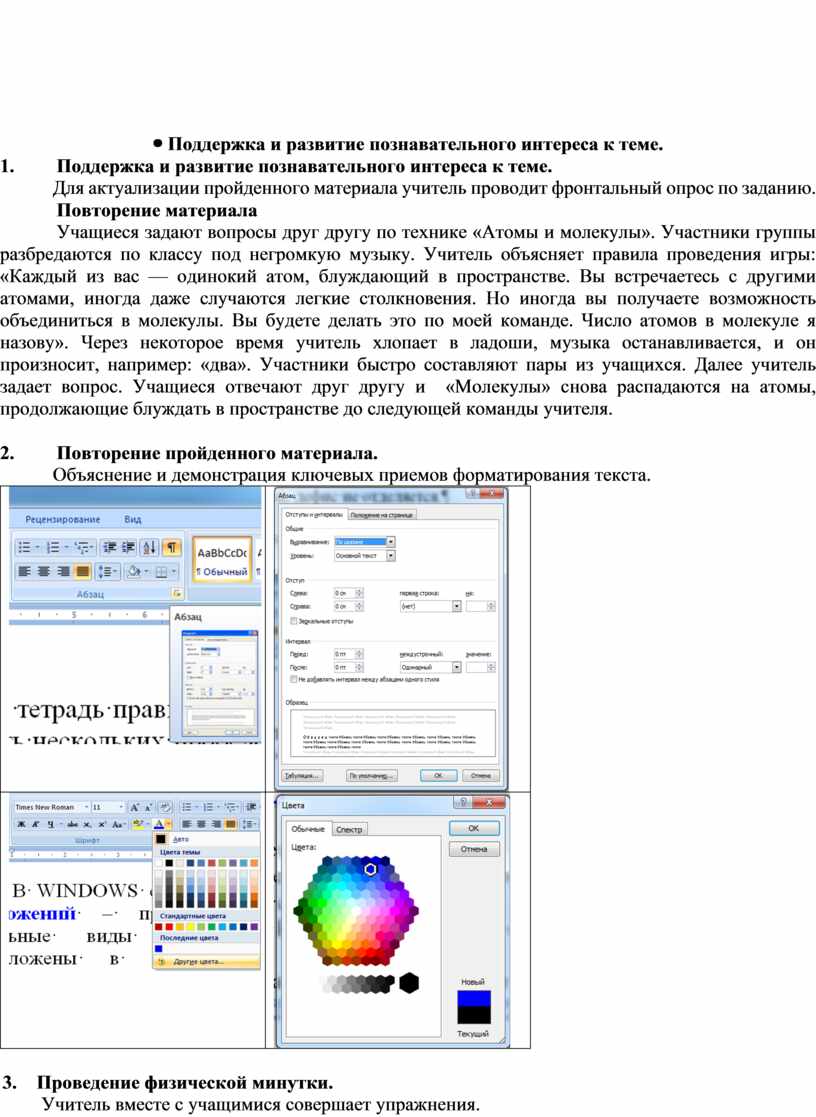
Task: Open the font size 11 dropdown
Action: (121, 807)
